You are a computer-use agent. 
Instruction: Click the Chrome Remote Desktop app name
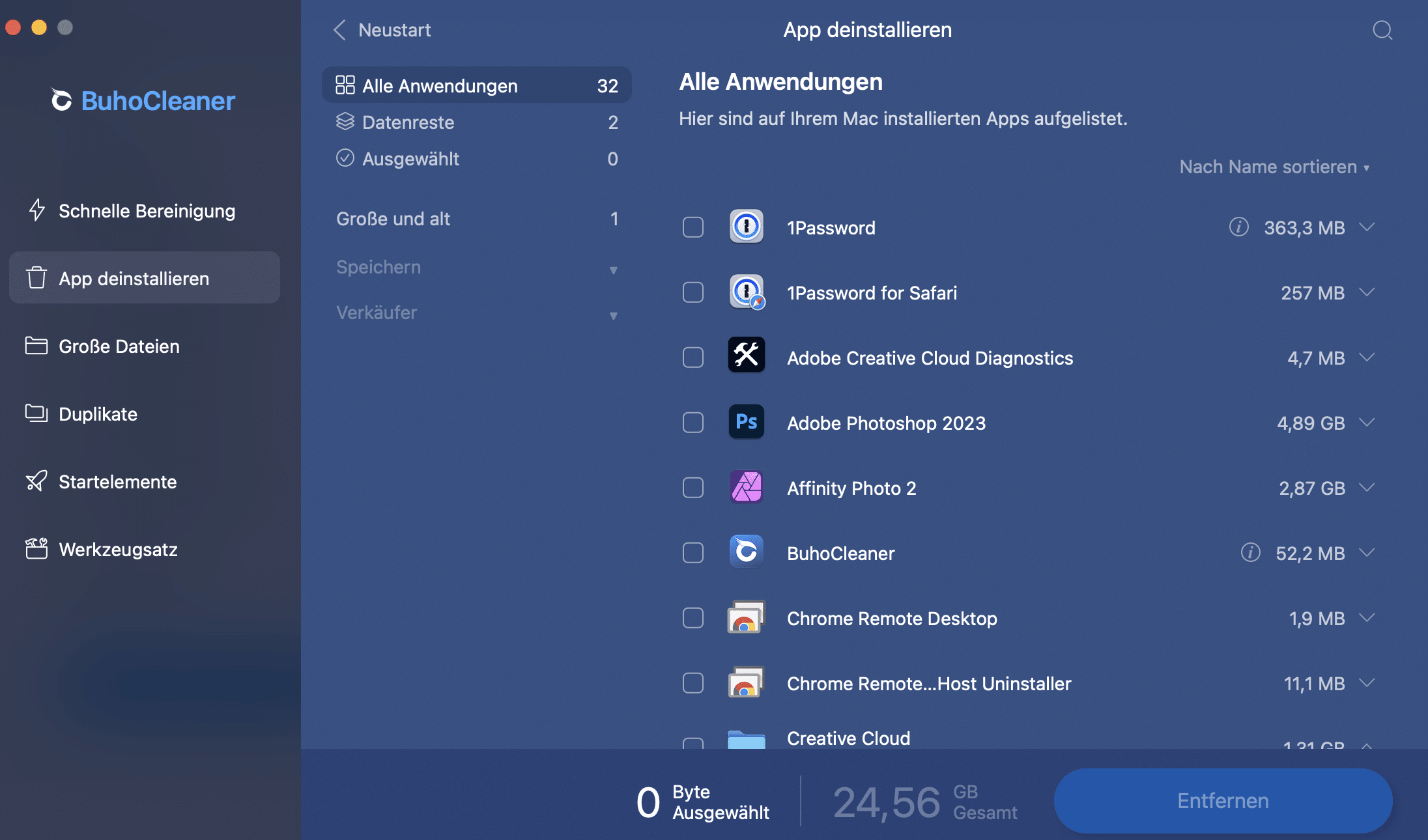[x=892, y=618]
